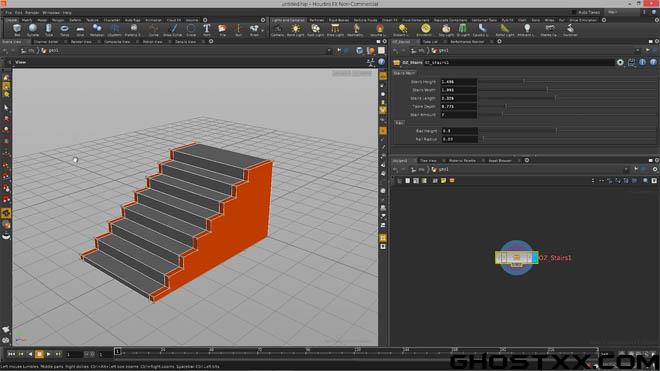This screenshot has width=660, height=371.
Task: Expand more Create shelf tools arrow
Action: (x=263, y=30)
